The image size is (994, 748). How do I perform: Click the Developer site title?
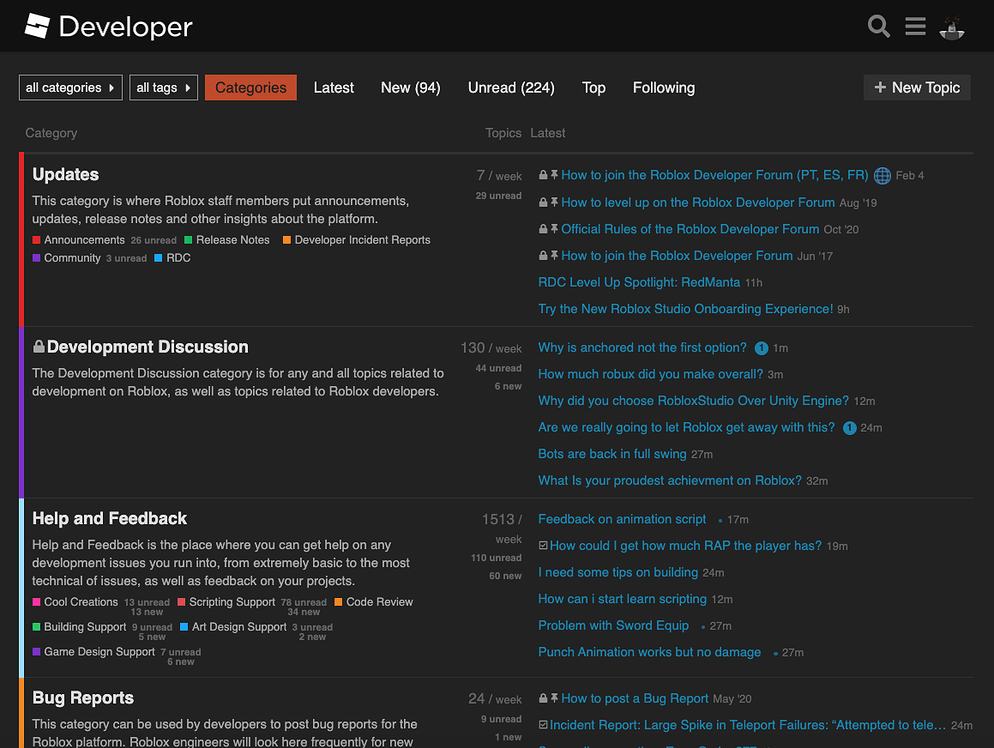(x=126, y=27)
